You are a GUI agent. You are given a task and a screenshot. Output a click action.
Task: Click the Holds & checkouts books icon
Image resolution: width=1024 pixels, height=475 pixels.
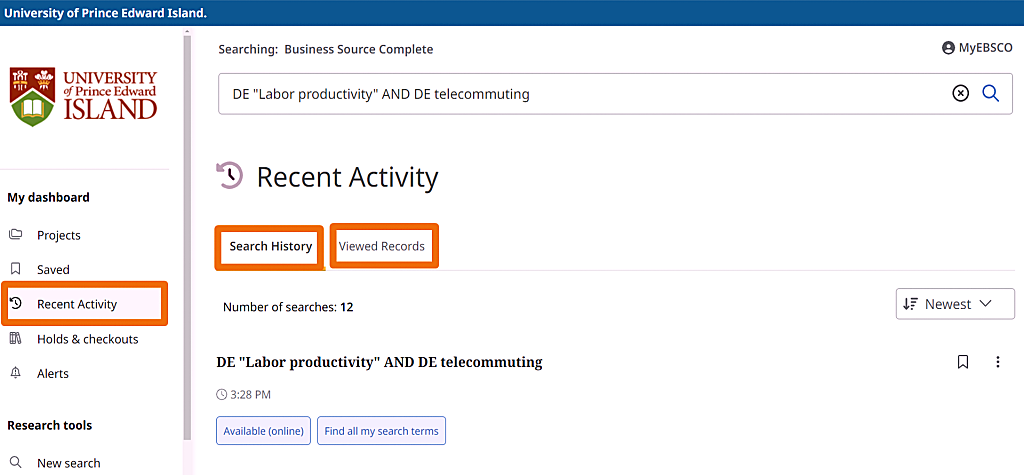[x=16, y=339]
